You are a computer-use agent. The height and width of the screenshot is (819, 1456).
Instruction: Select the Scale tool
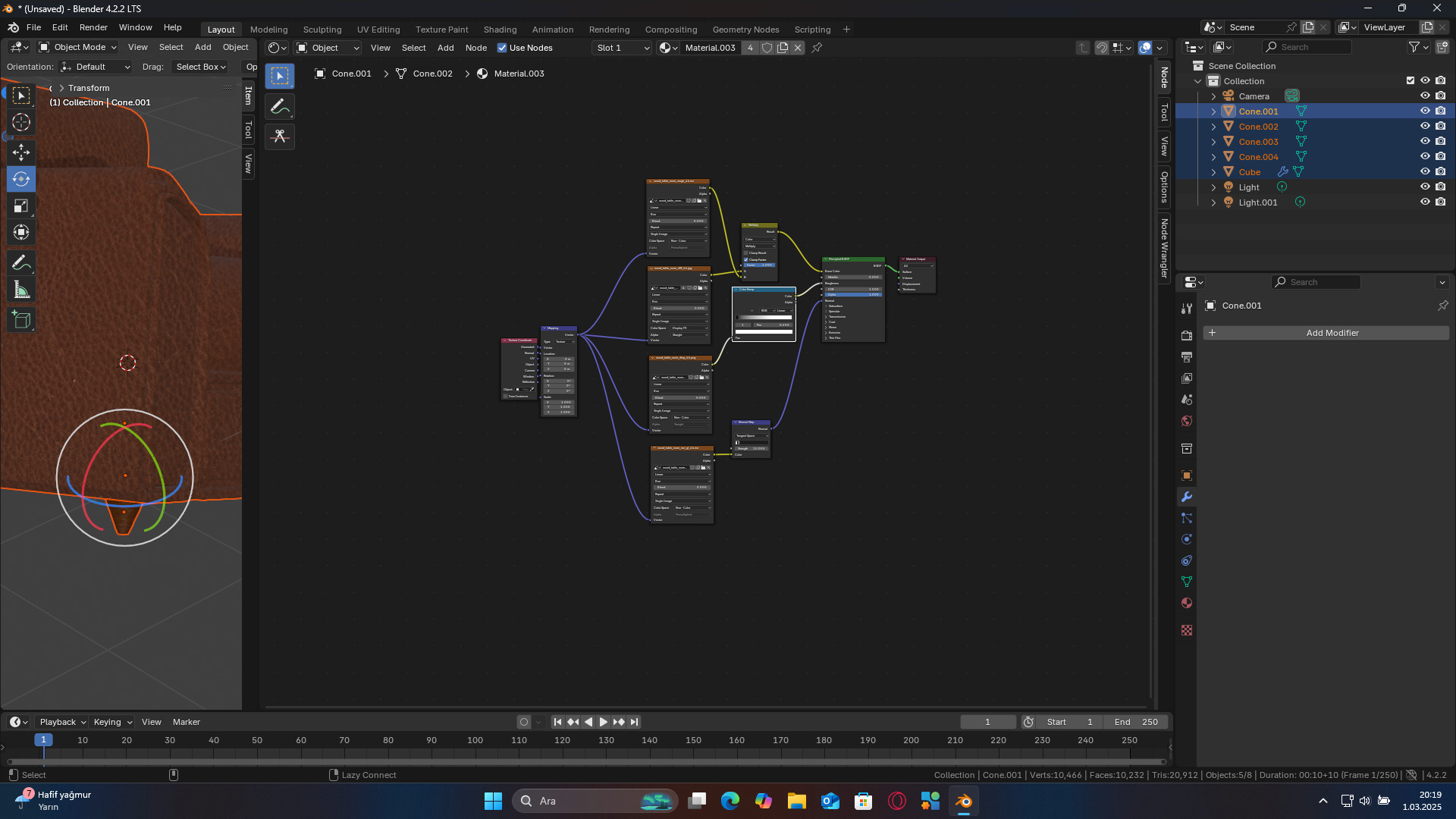(21, 206)
